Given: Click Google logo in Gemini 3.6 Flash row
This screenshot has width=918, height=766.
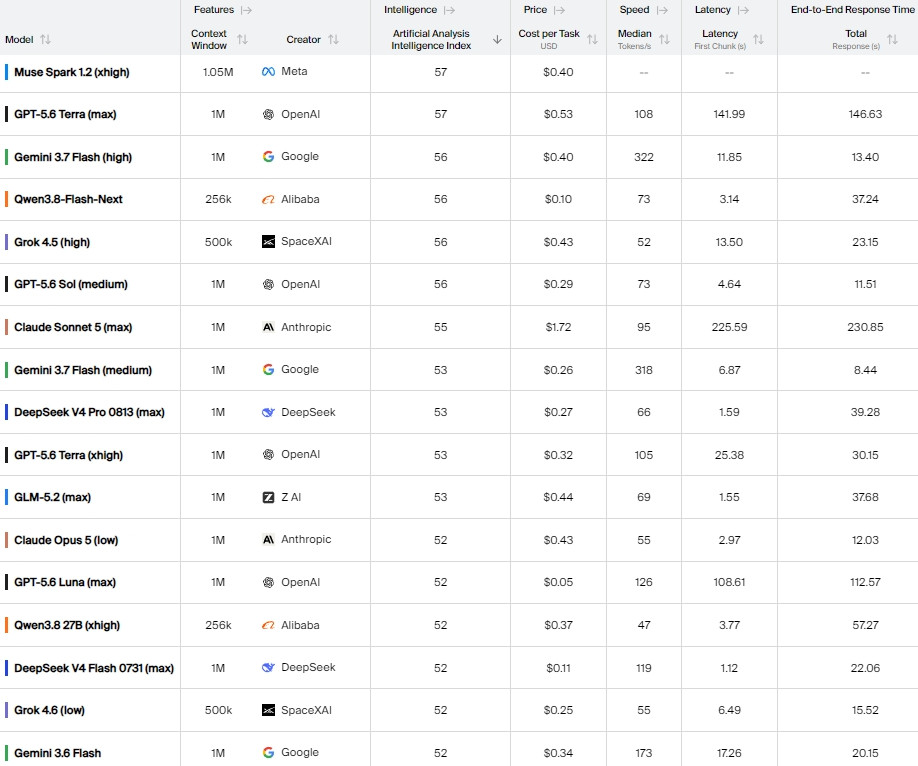Looking at the screenshot, I should (268, 753).
